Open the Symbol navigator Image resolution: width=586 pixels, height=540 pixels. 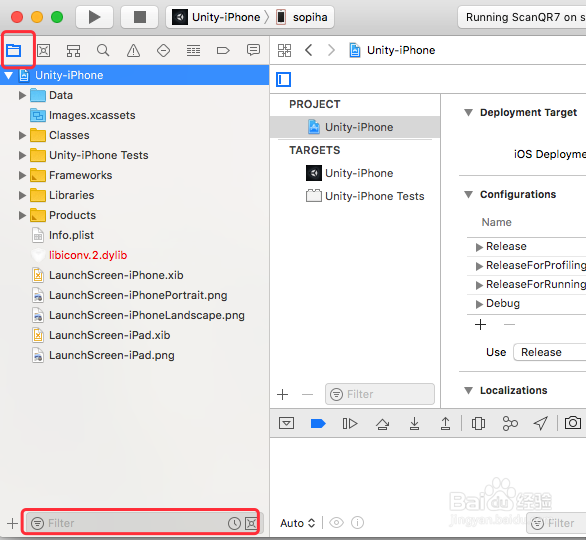point(73,50)
